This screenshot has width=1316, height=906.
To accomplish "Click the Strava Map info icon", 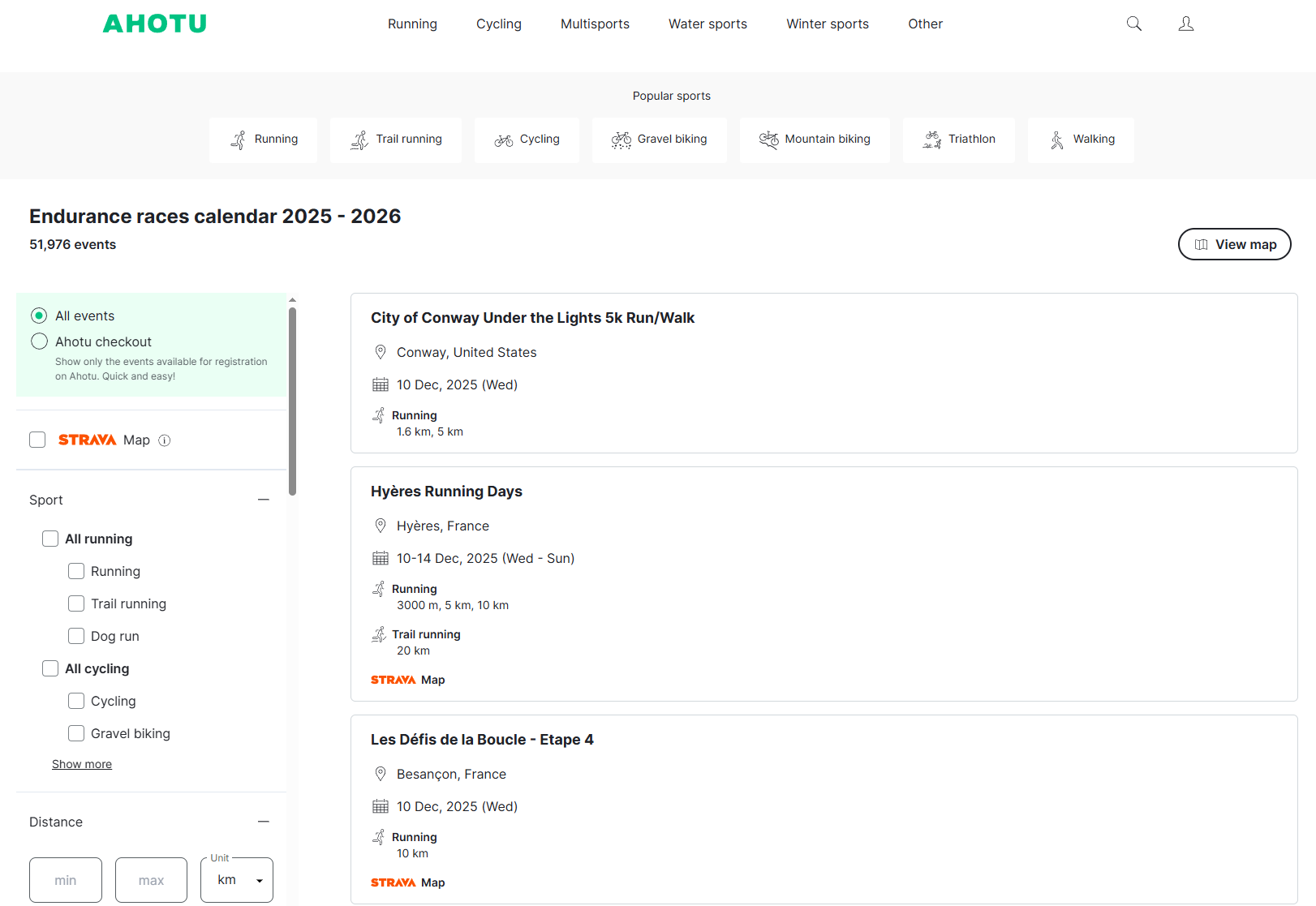I will tap(165, 440).
